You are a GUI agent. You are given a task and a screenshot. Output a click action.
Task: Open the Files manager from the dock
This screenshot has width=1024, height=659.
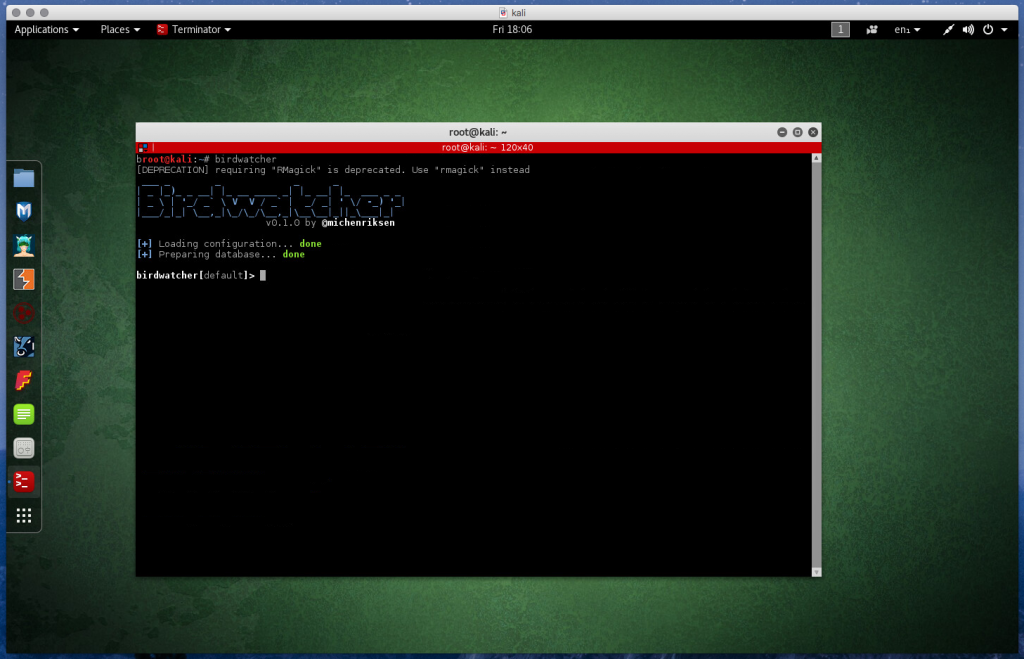[23, 178]
